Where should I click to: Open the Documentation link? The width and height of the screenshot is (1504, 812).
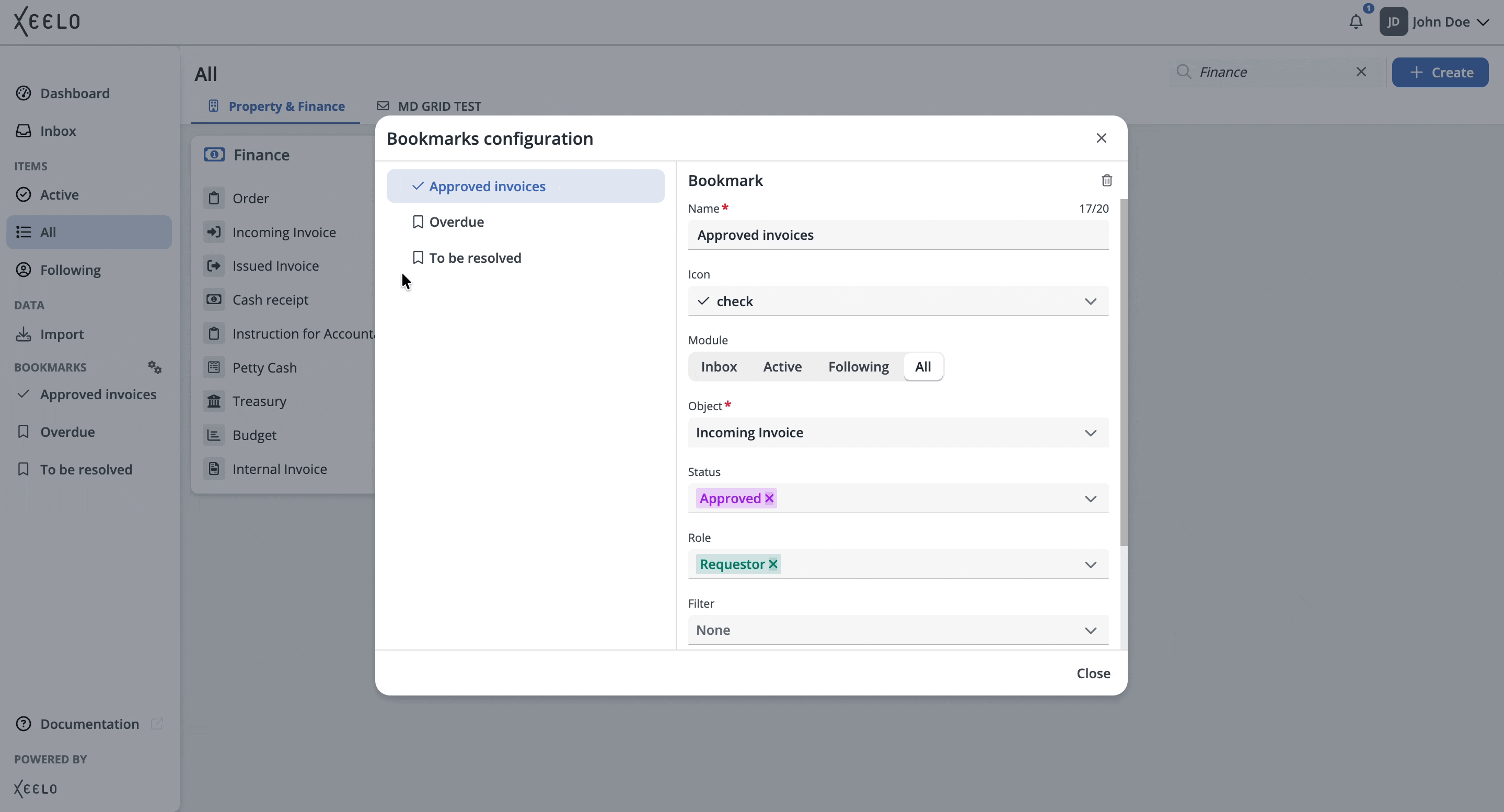(89, 724)
